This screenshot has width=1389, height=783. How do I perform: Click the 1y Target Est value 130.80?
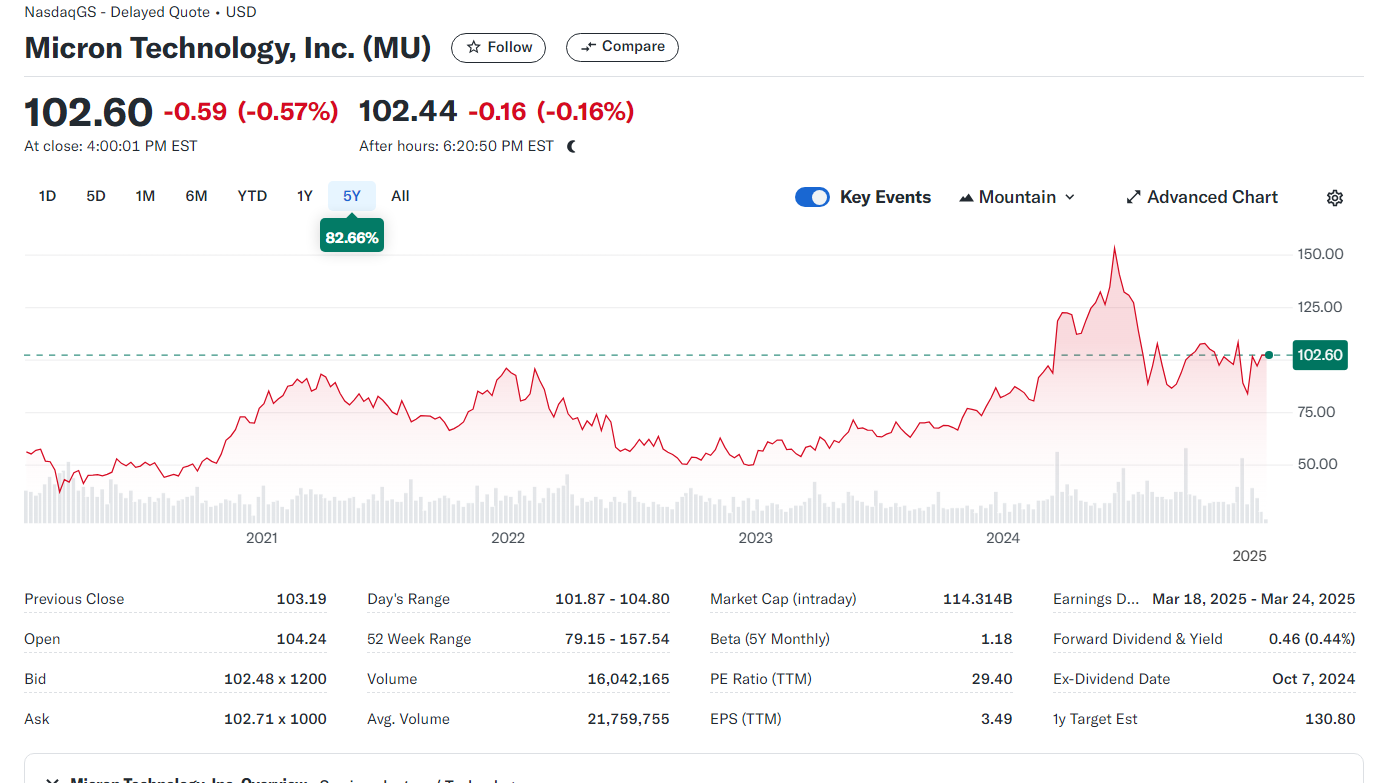pos(1330,719)
